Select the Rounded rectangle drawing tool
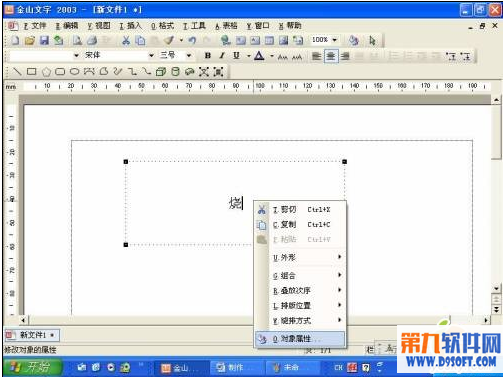Image resolution: width=503 pixels, height=377 pixels. (x=60, y=71)
